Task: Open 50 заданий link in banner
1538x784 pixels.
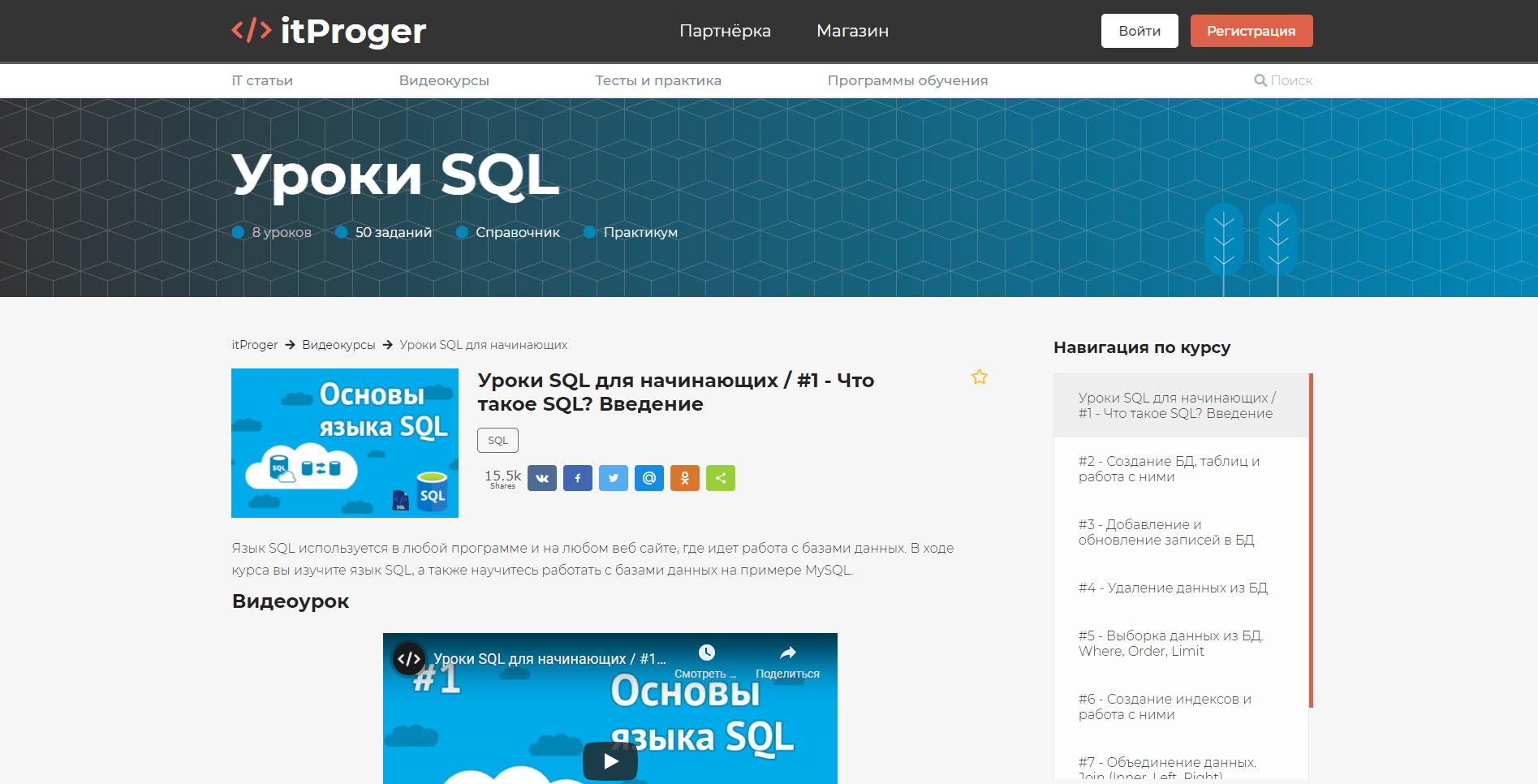Action: 394,232
